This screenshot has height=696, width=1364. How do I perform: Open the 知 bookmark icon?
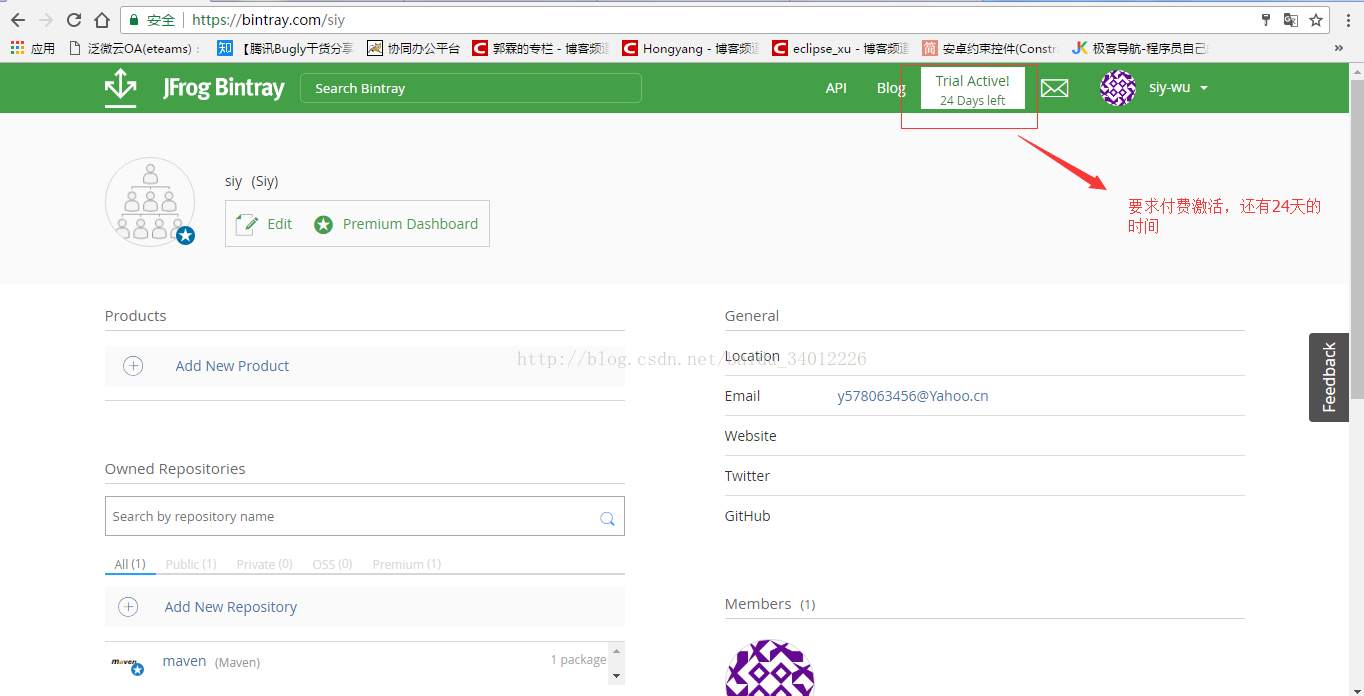click(225, 48)
